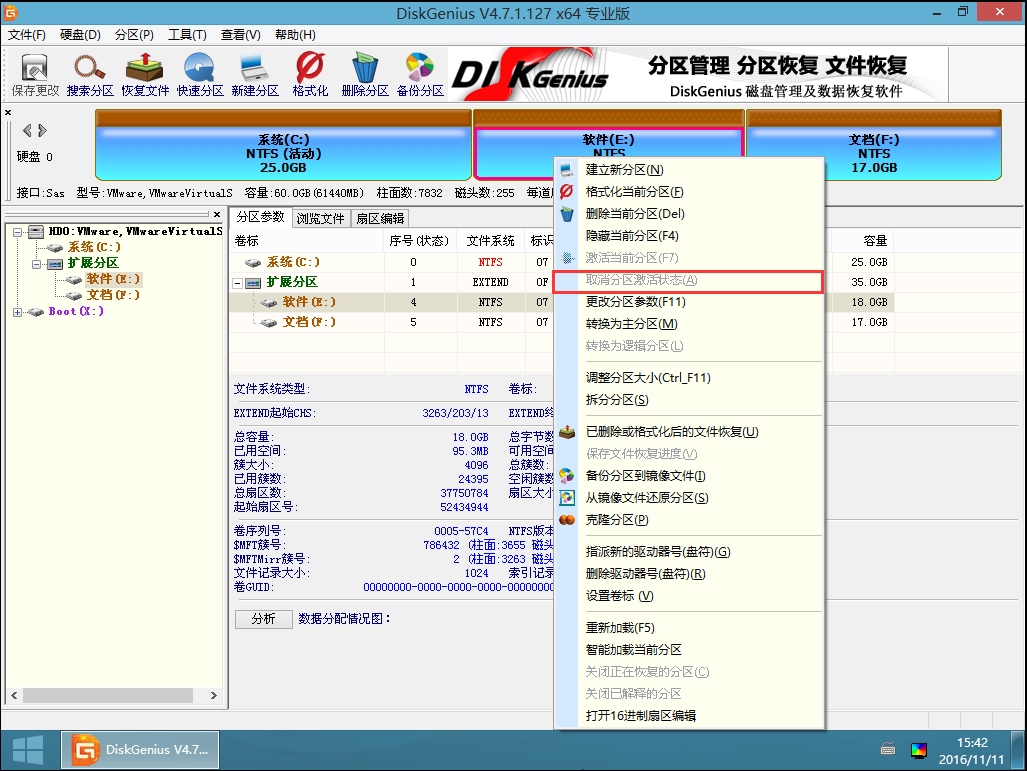This screenshot has width=1027, height=771.
Task: Switch to the 浏览文件 tab
Action: coord(320,218)
